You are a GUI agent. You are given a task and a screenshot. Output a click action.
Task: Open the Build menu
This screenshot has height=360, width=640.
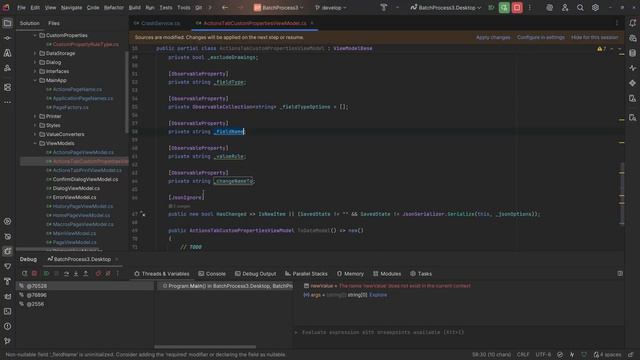[x=134, y=7]
